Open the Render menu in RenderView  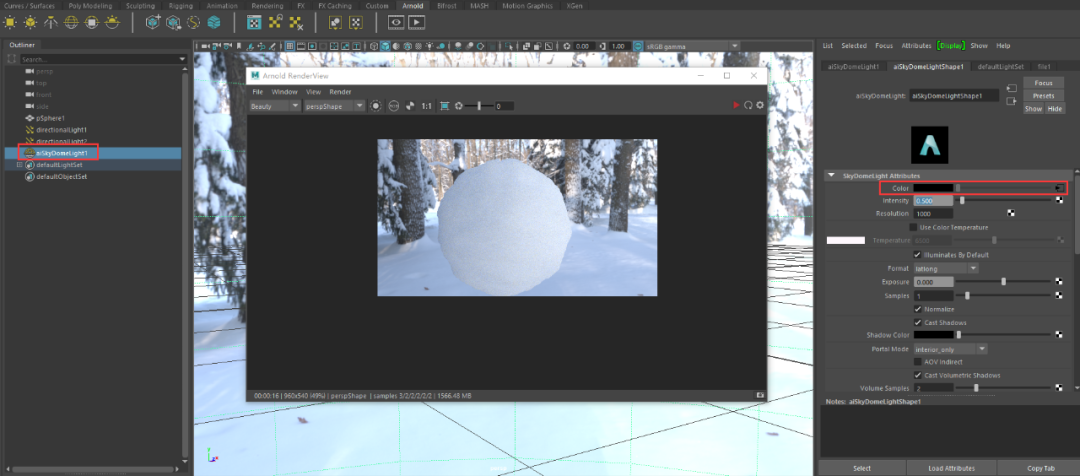pos(340,91)
